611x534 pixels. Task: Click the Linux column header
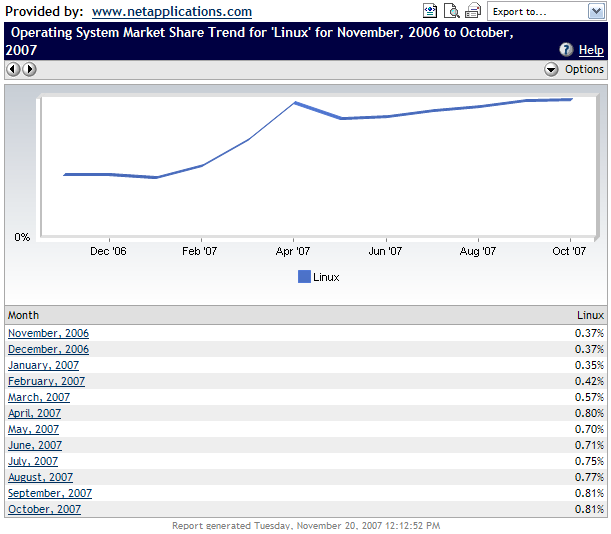coord(590,315)
